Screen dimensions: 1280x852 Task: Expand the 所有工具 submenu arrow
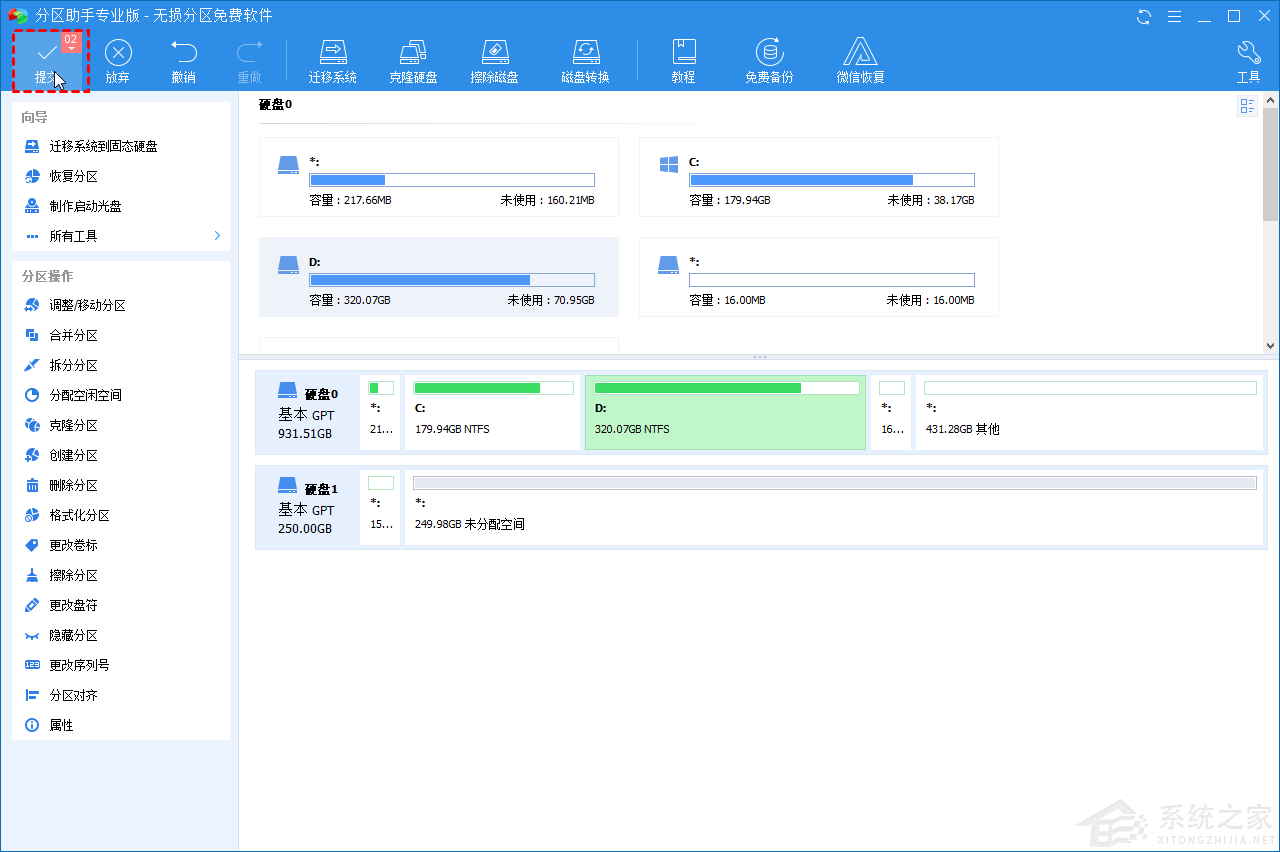click(x=217, y=236)
